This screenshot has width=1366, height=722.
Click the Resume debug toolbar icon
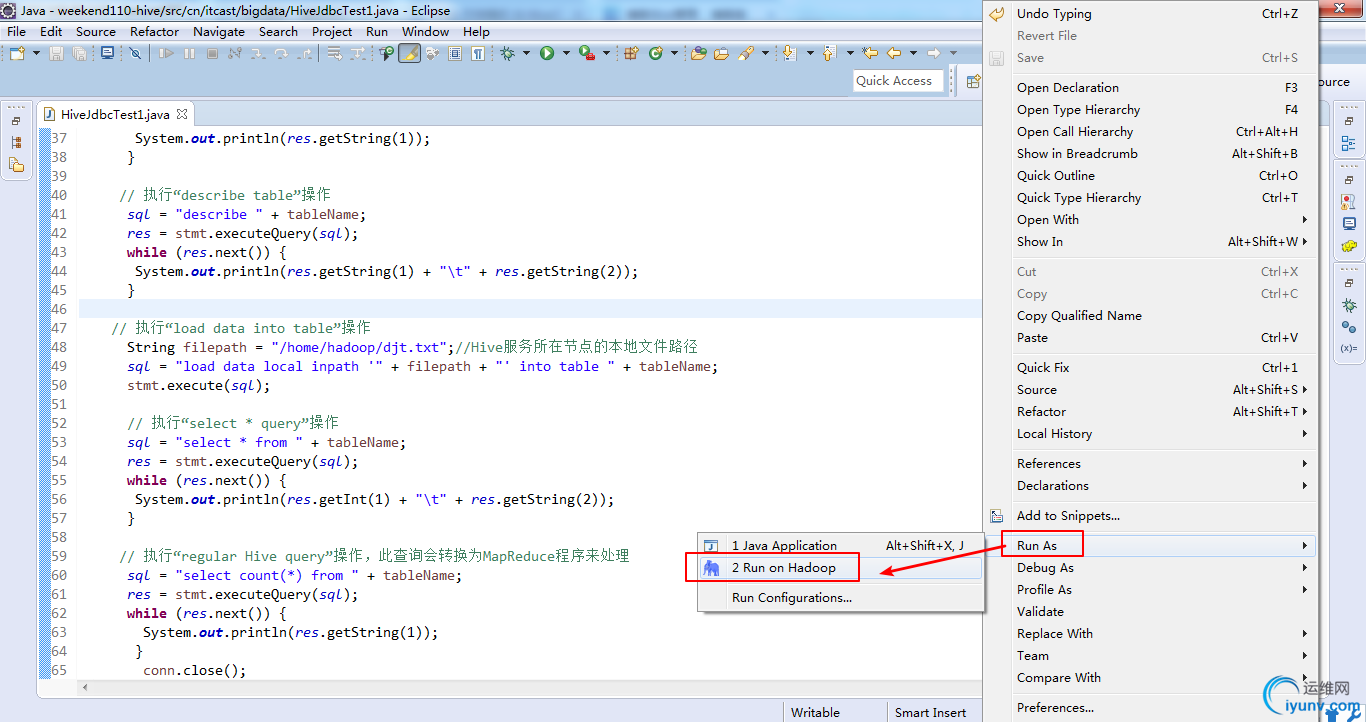[166, 53]
